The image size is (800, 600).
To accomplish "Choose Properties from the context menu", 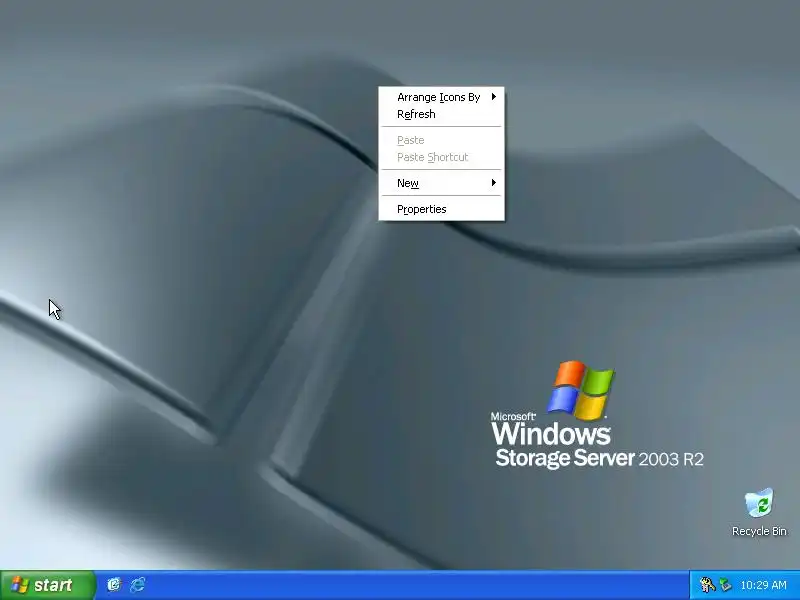I will pos(442,209).
